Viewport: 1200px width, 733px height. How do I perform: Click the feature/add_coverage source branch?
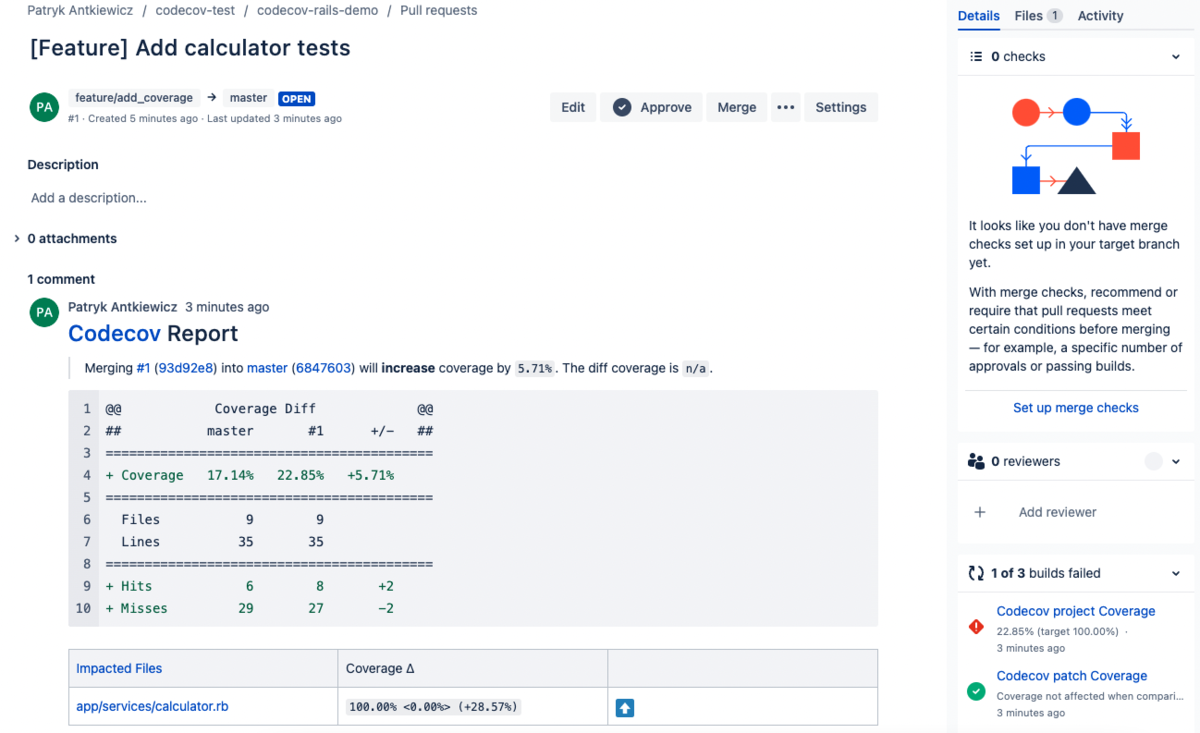point(133,98)
